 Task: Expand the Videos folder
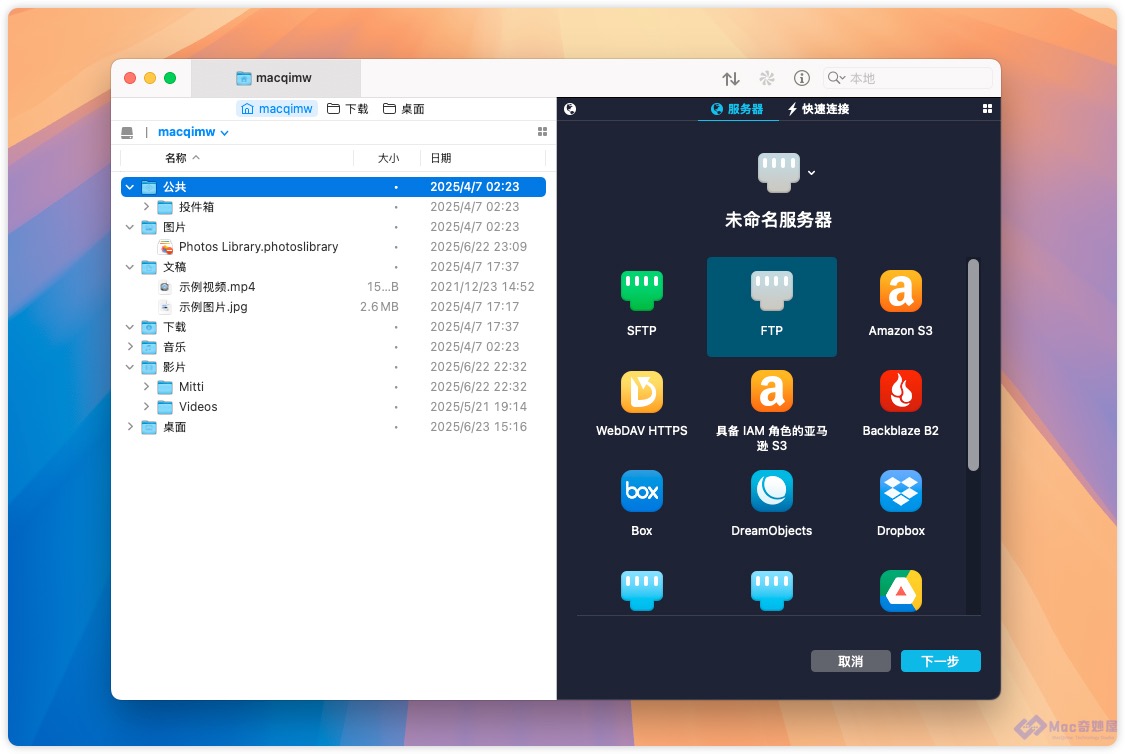146,407
